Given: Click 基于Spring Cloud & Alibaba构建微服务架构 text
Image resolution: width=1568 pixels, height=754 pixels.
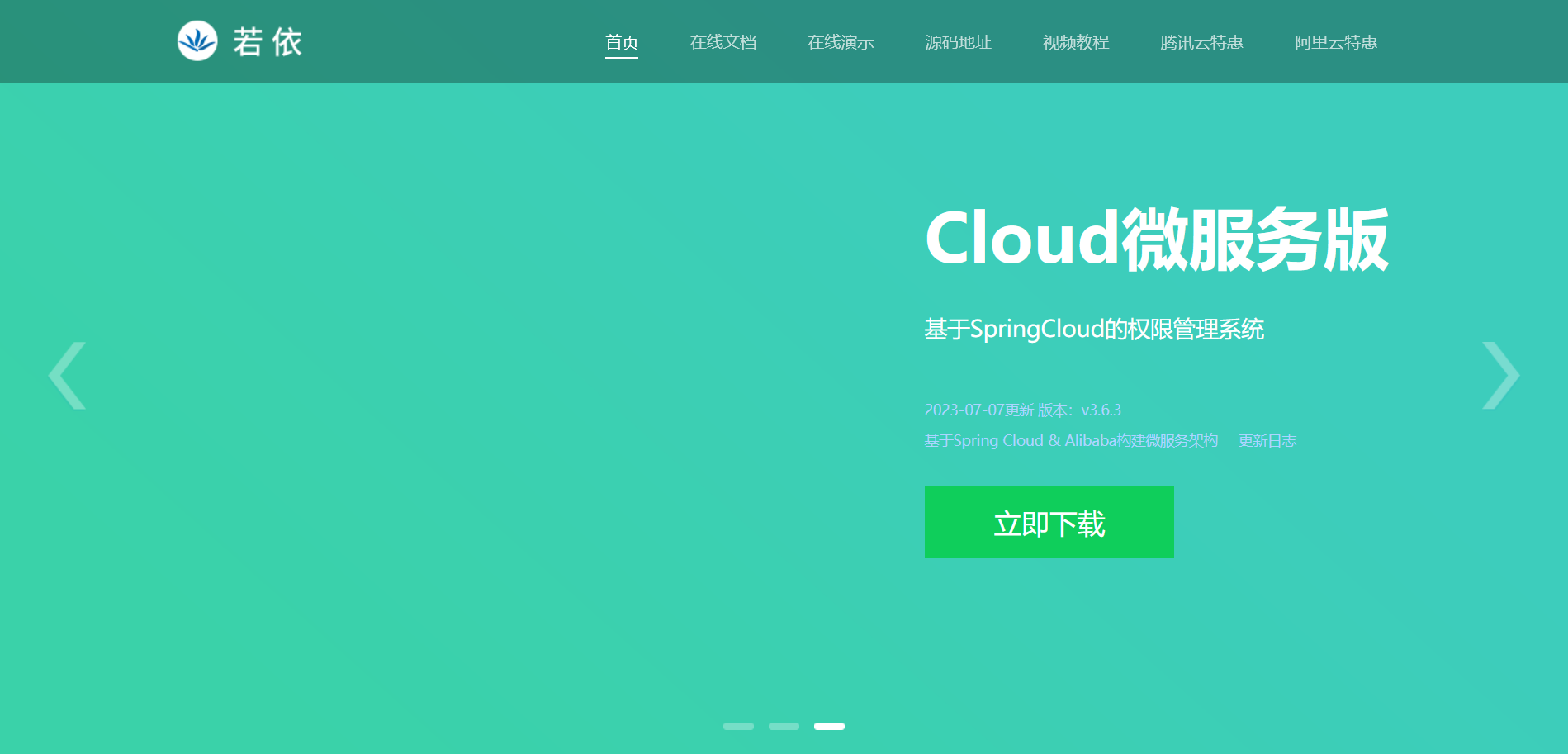Looking at the screenshot, I should click(x=1071, y=441).
